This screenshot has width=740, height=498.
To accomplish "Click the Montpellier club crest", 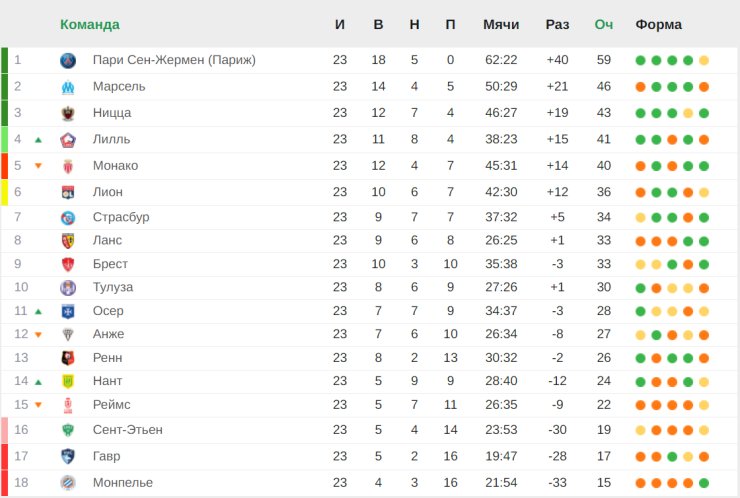I will point(68,483).
